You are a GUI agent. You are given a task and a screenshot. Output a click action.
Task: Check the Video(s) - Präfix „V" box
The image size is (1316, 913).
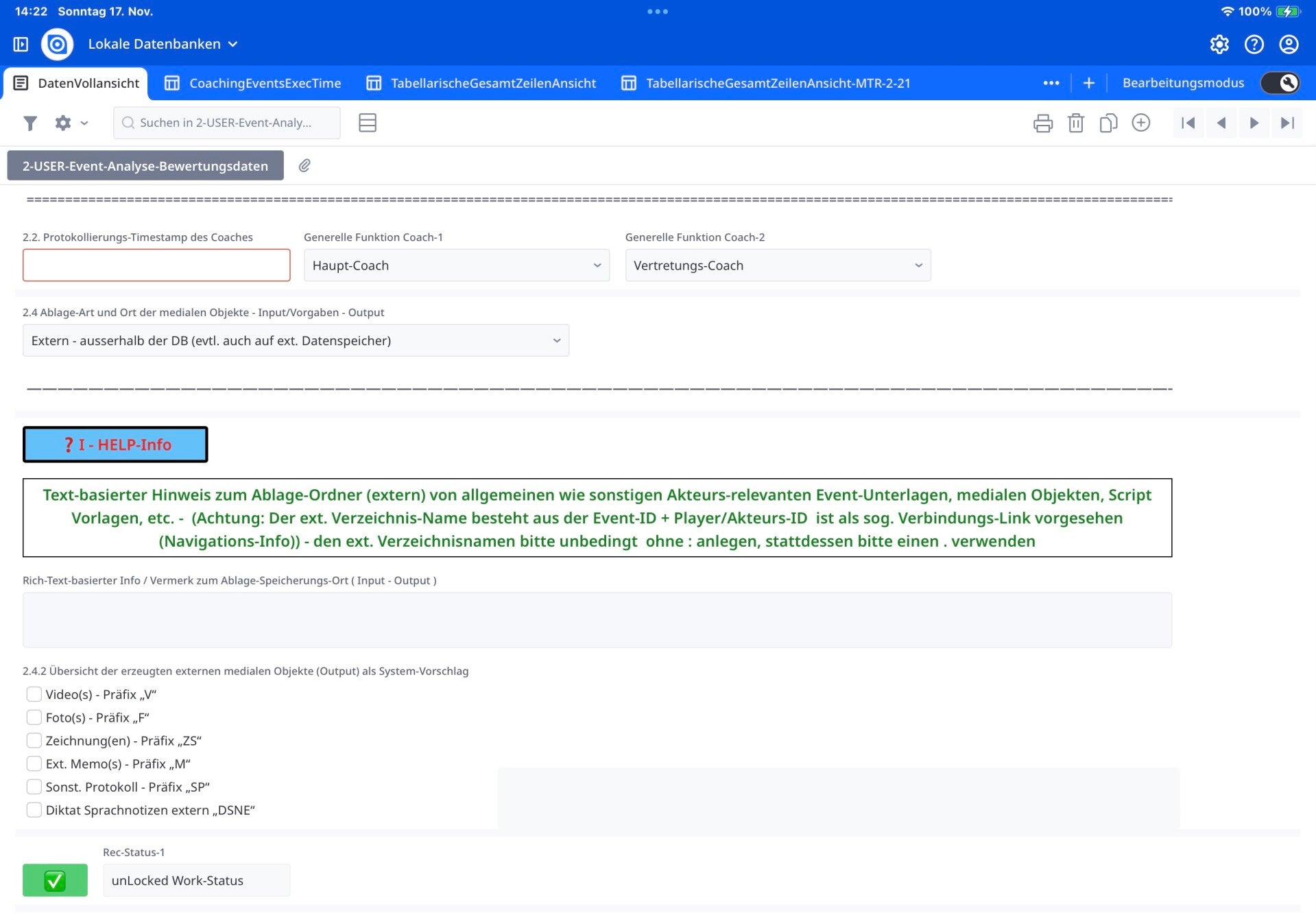click(x=34, y=694)
